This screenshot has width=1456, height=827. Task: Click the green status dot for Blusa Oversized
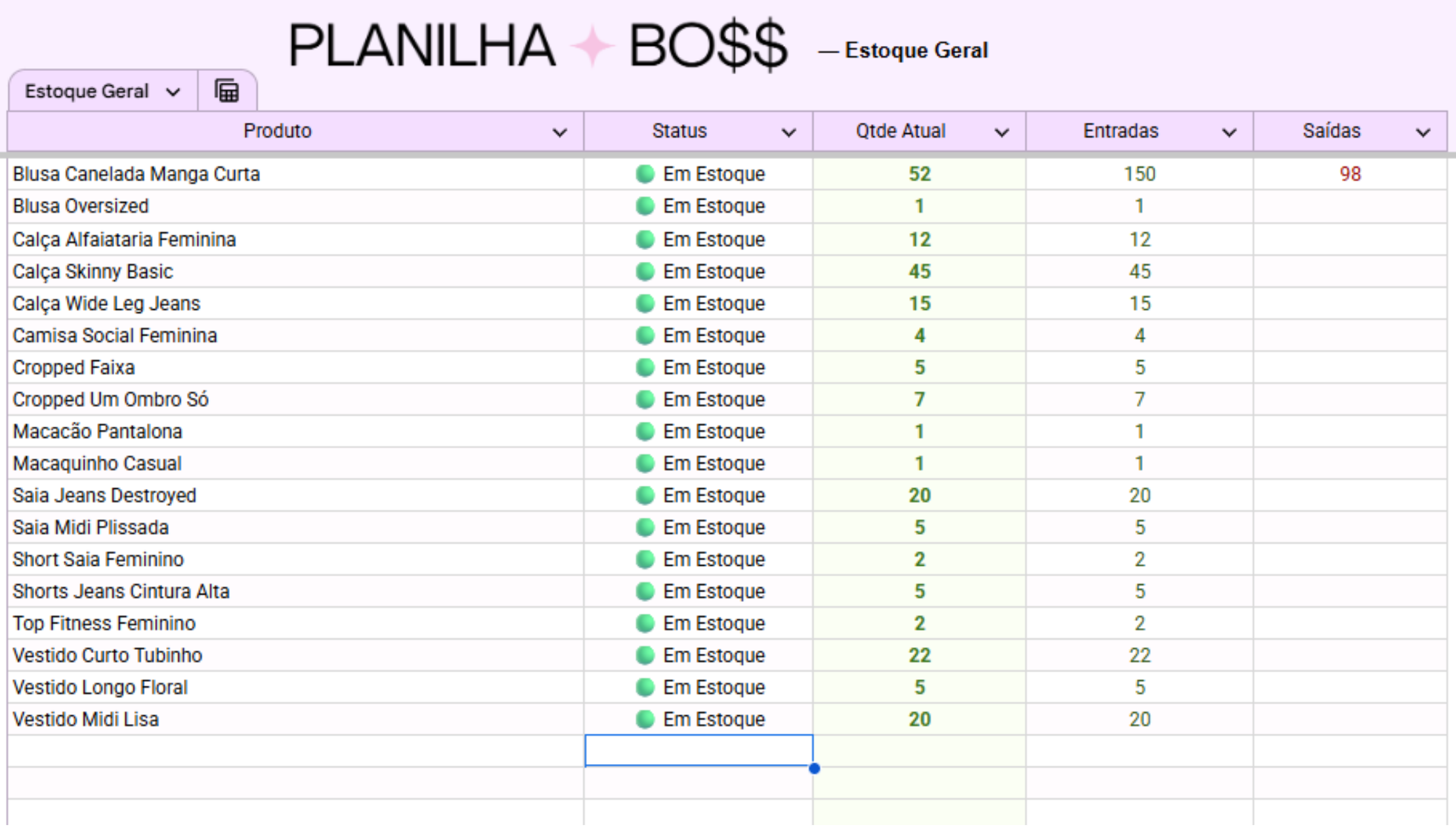(645, 206)
